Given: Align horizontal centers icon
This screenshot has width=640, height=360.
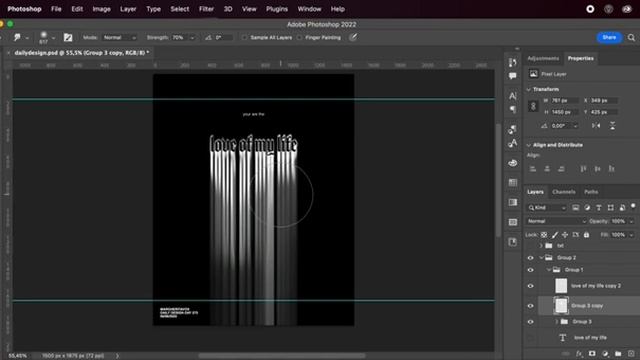Looking at the screenshot, I should [x=547, y=169].
